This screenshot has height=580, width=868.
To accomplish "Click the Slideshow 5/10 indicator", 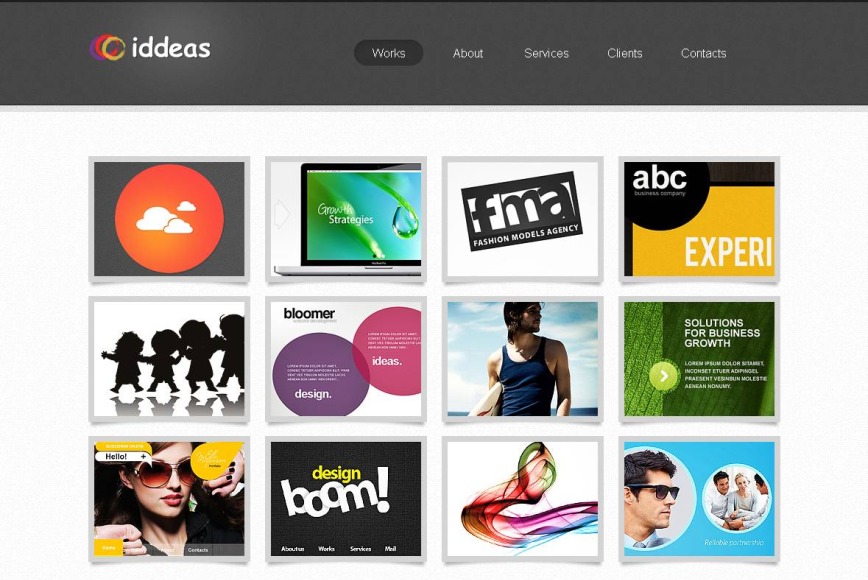I will [x=124, y=445].
